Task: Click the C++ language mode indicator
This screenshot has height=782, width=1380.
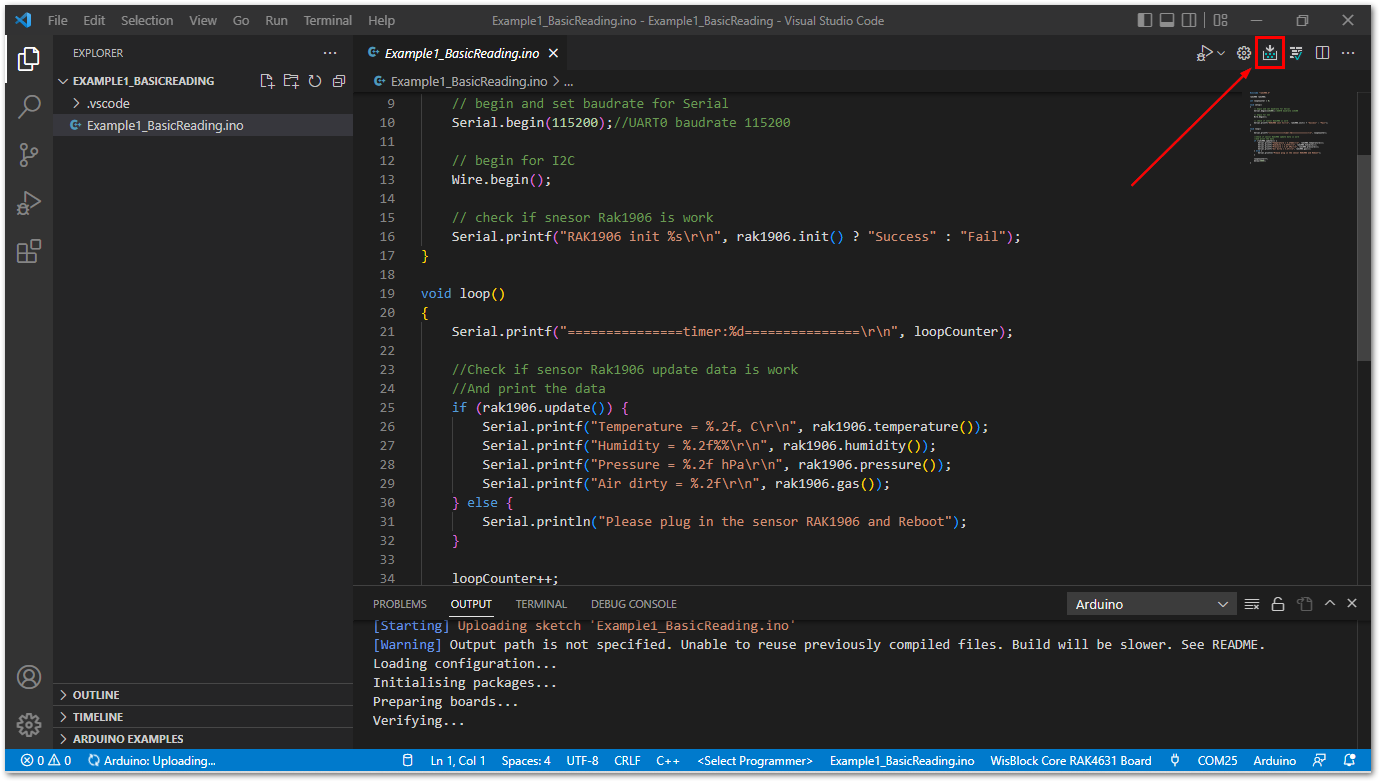Action: (x=668, y=761)
